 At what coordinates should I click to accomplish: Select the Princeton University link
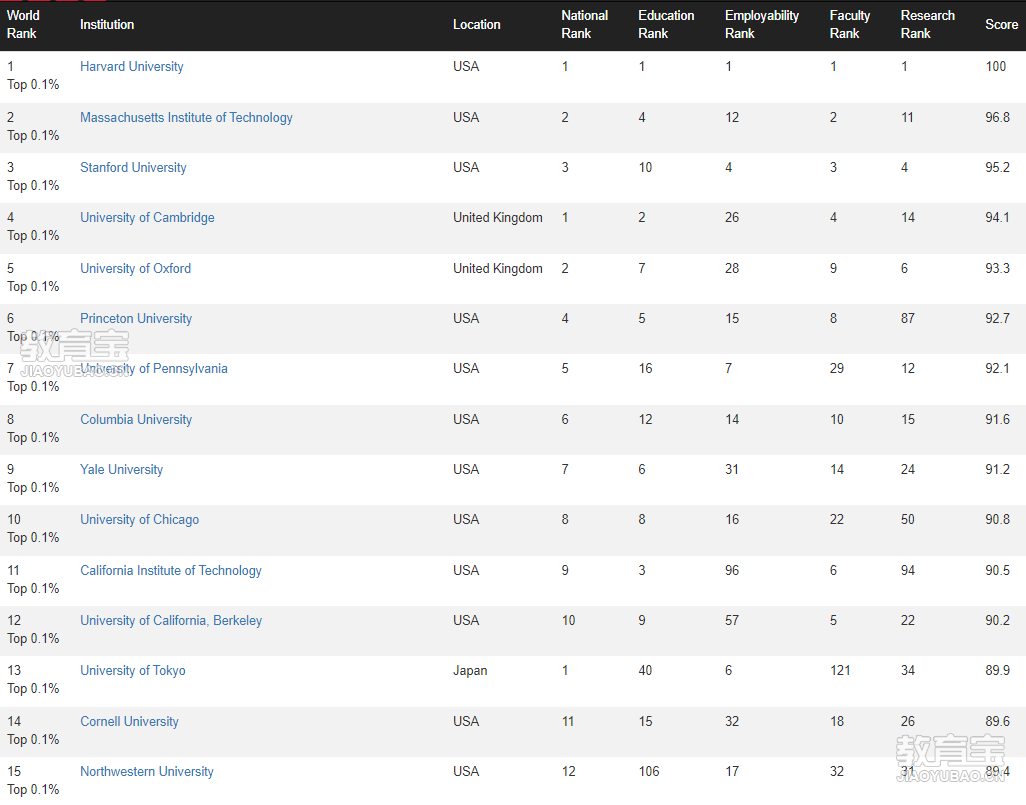pyautogui.click(x=136, y=319)
